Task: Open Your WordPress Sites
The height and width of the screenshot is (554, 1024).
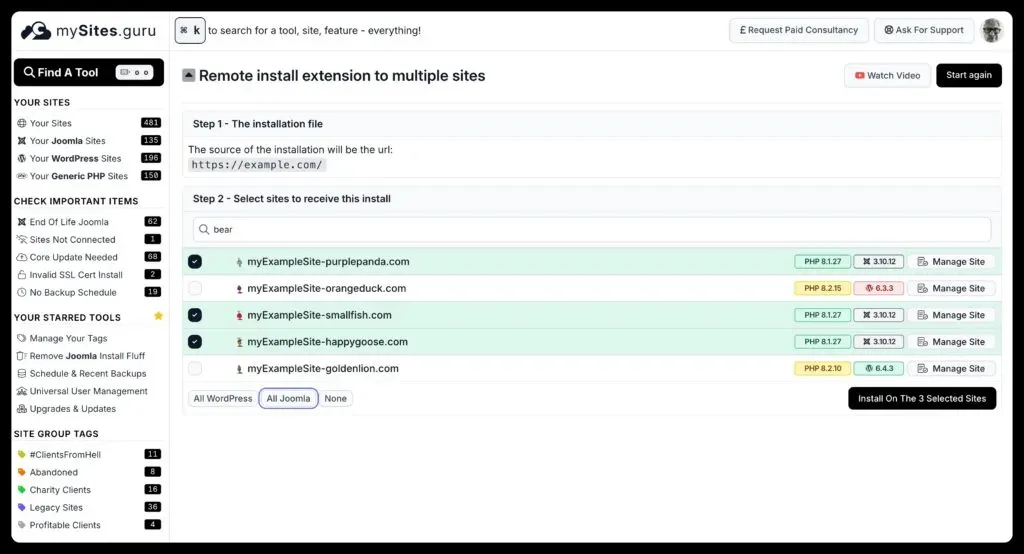Action: [69, 158]
